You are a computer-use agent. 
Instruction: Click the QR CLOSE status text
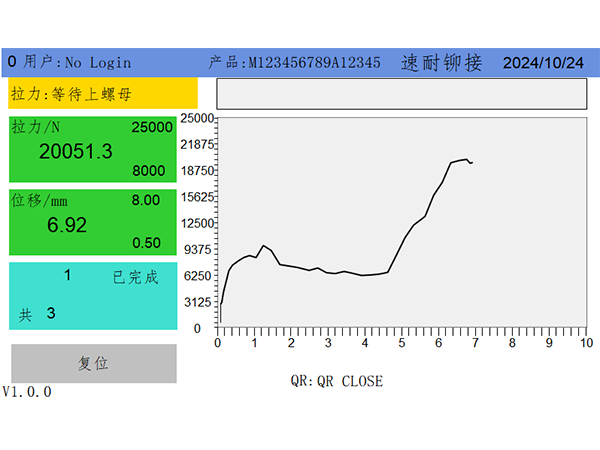tap(336, 381)
